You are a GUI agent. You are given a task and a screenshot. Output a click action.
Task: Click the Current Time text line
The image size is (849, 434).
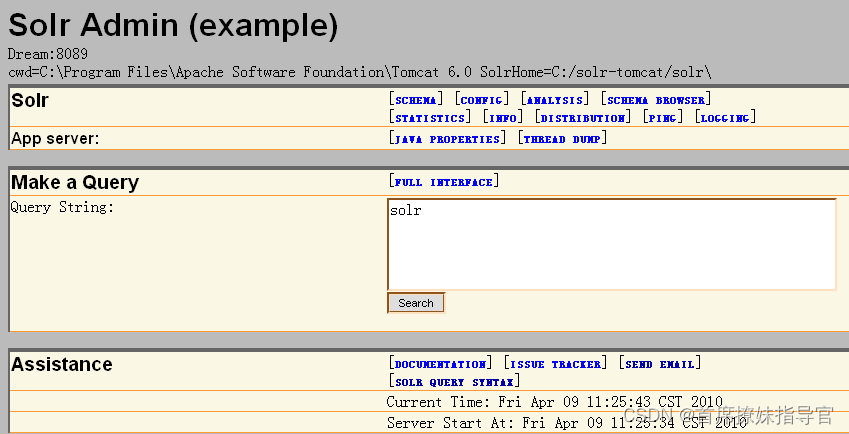coord(554,402)
